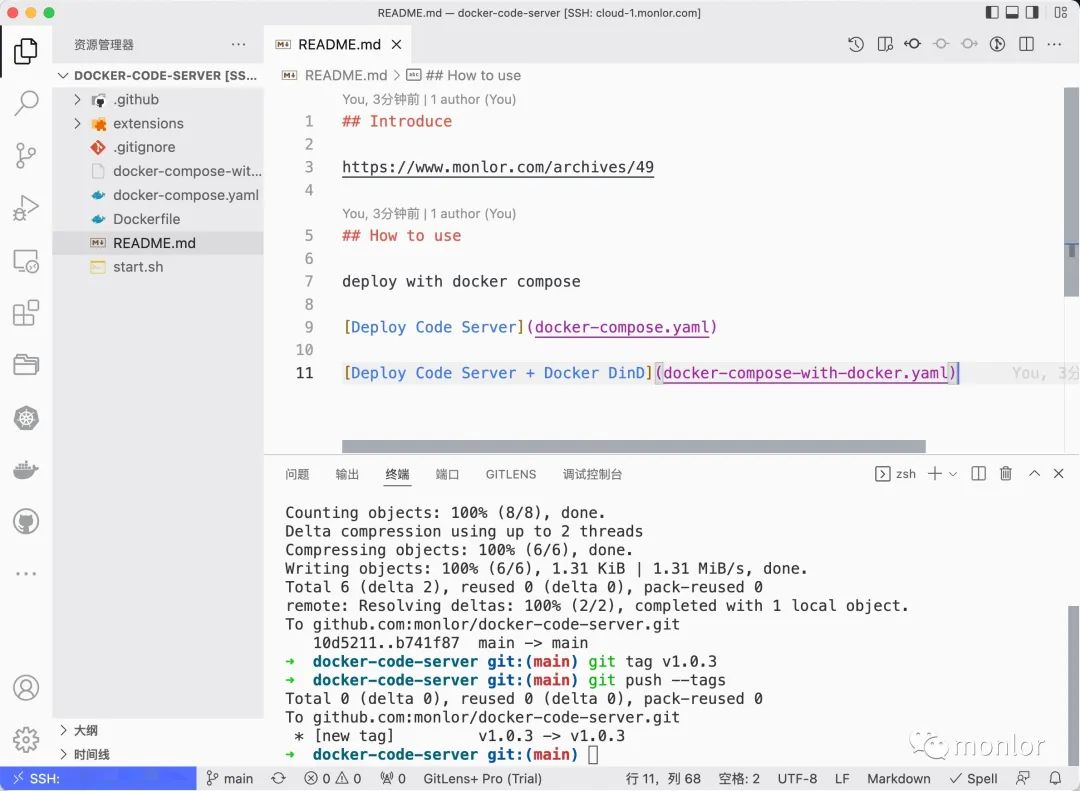Screen dimensions: 1080x791
Task: Open the UTF-8 encoding selector
Action: coord(797,779)
